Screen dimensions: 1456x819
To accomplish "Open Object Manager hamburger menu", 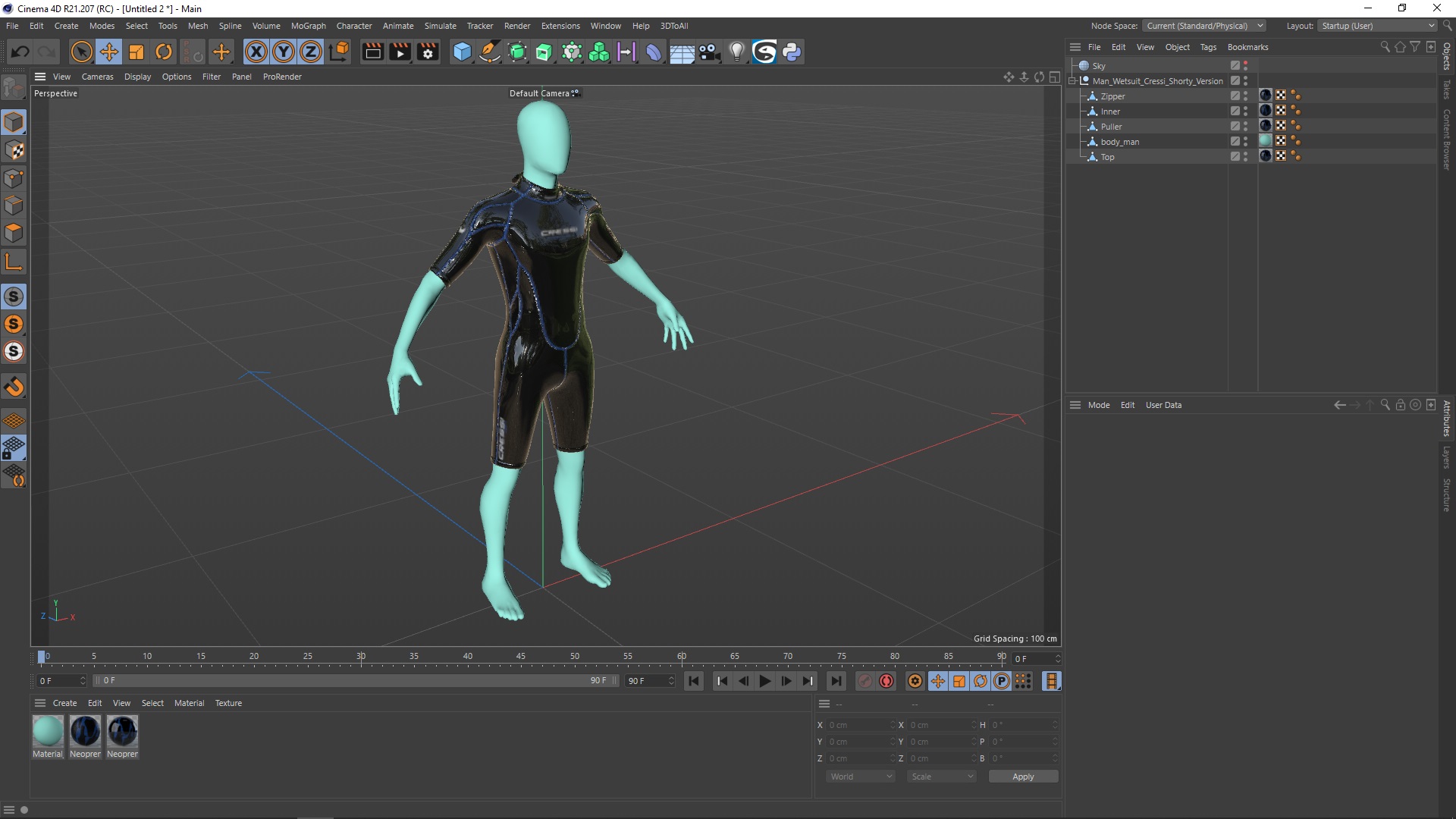I will (1075, 47).
